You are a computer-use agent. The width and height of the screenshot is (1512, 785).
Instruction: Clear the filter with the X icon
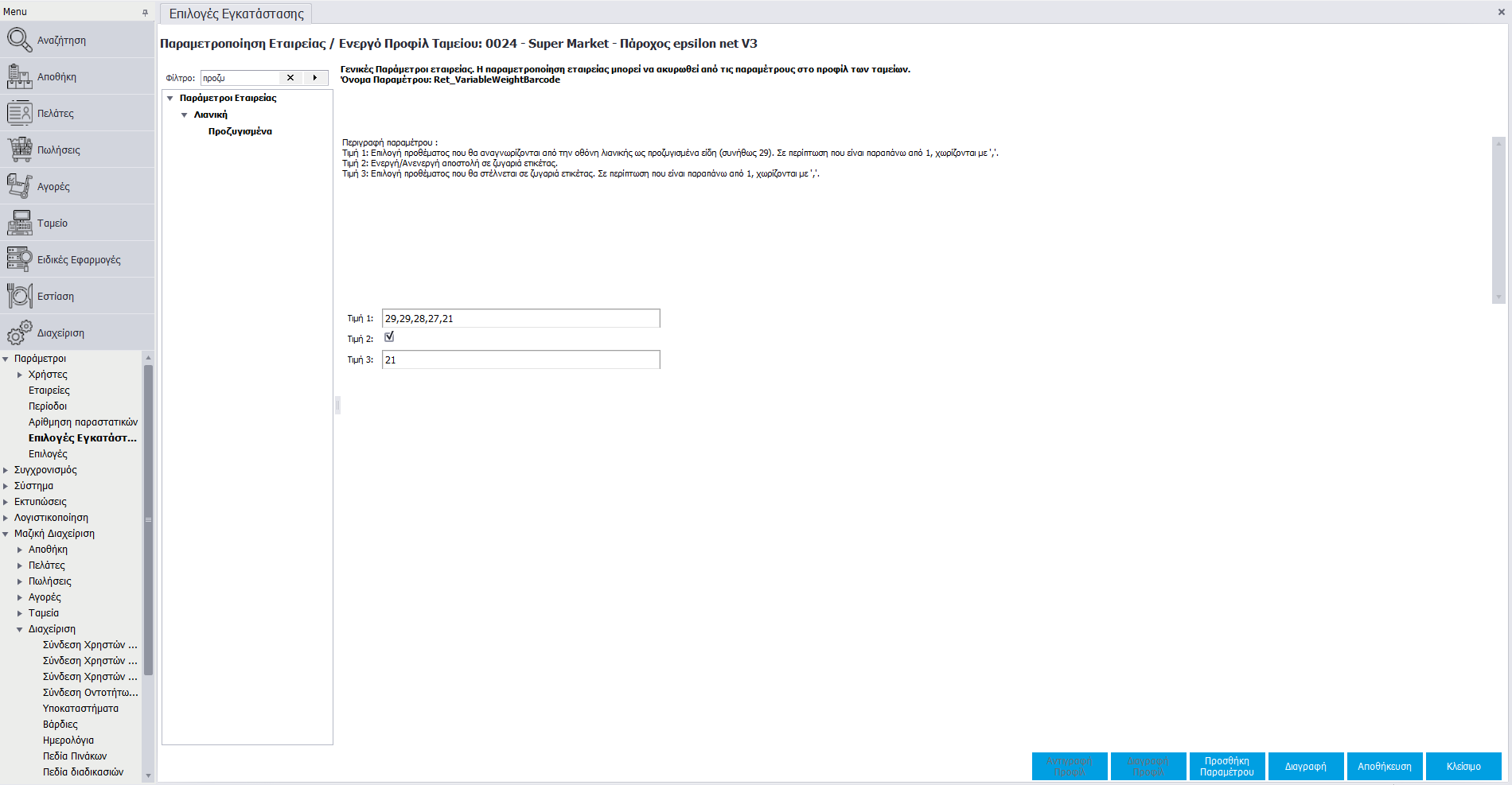[x=290, y=78]
